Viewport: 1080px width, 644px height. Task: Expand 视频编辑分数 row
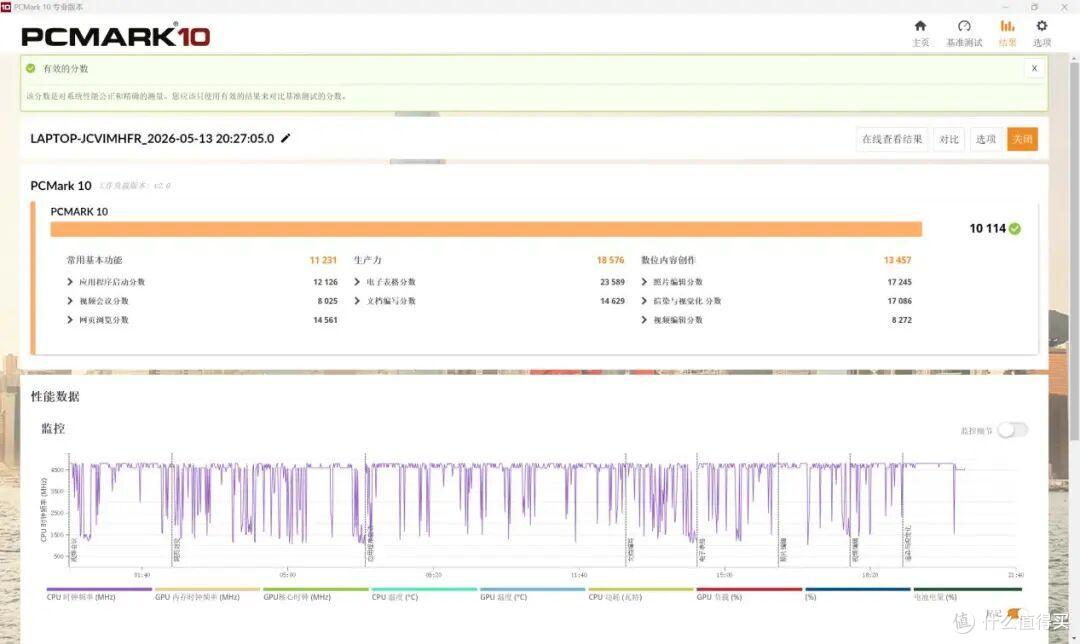(x=644, y=320)
